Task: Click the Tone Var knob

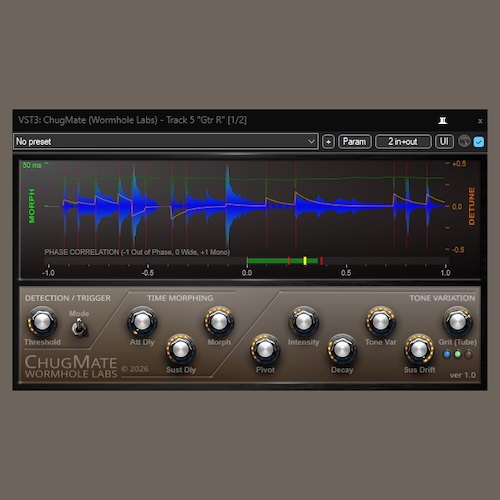Action: pos(381,322)
